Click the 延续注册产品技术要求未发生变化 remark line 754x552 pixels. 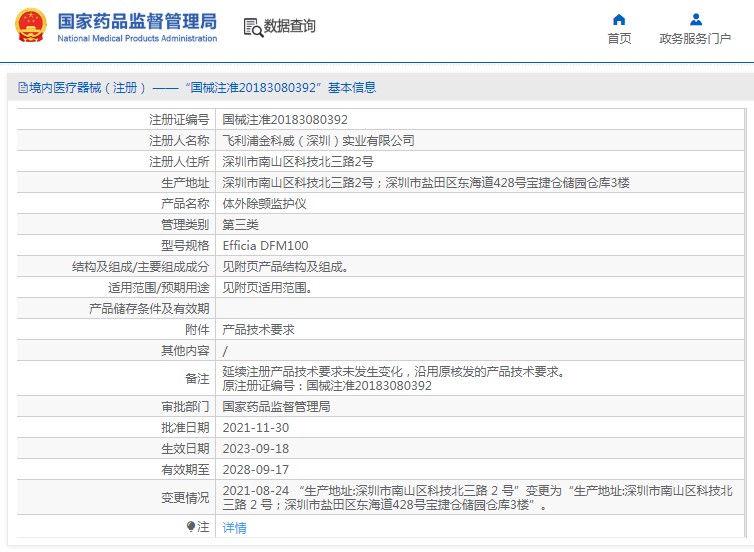pos(394,371)
